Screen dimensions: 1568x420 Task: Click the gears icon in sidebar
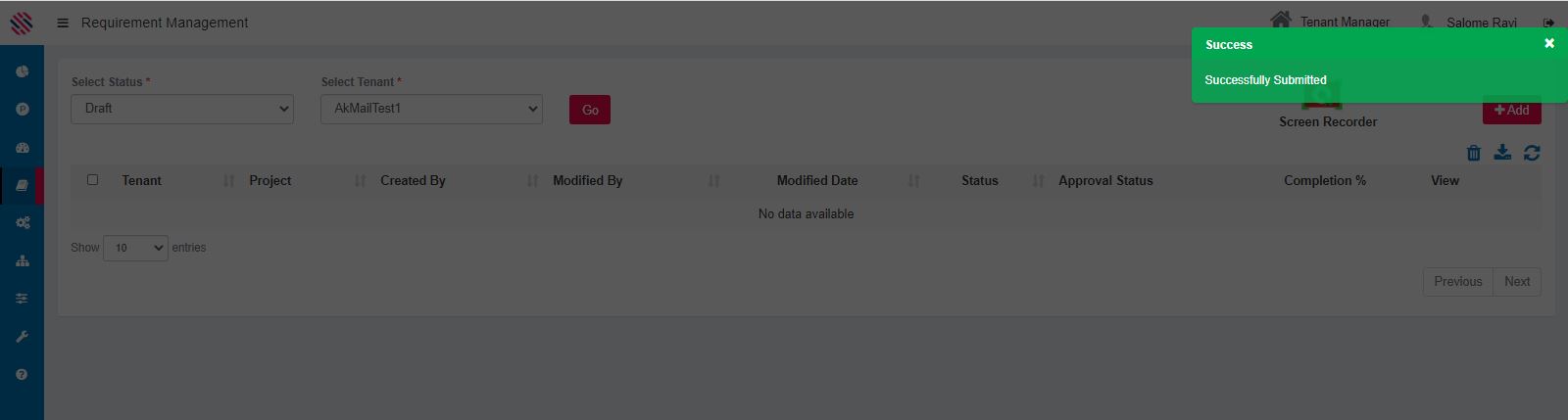(x=23, y=223)
